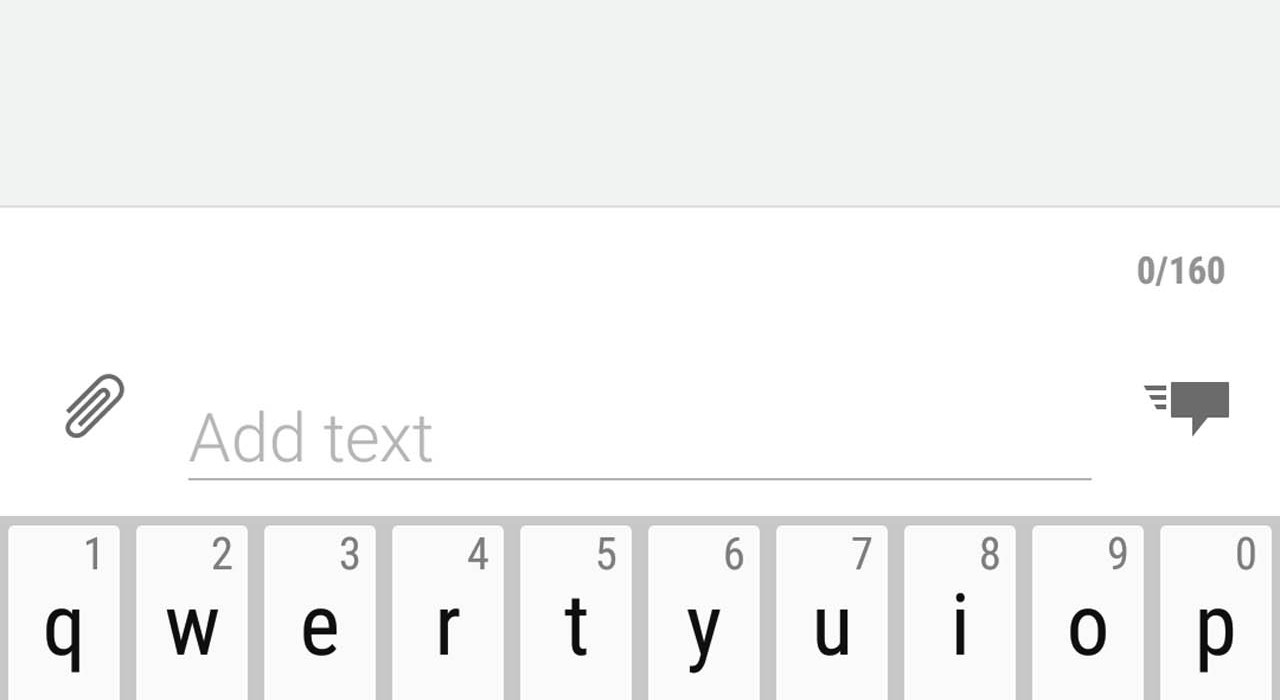Tap the t key on keyboard
Image resolution: width=1280 pixels, height=700 pixels.
pos(576,612)
